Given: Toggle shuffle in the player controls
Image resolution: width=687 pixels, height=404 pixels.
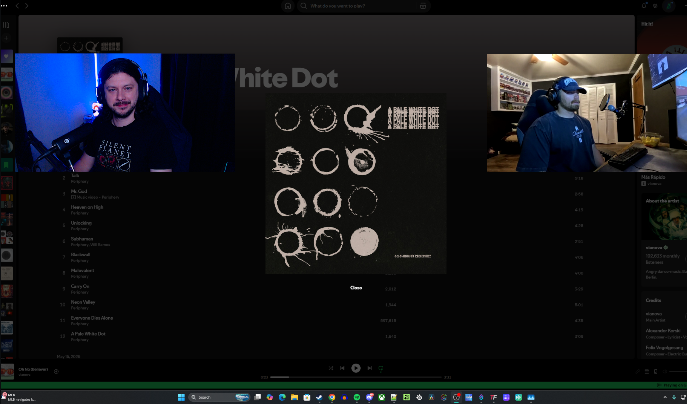Looking at the screenshot, I should point(331,368).
